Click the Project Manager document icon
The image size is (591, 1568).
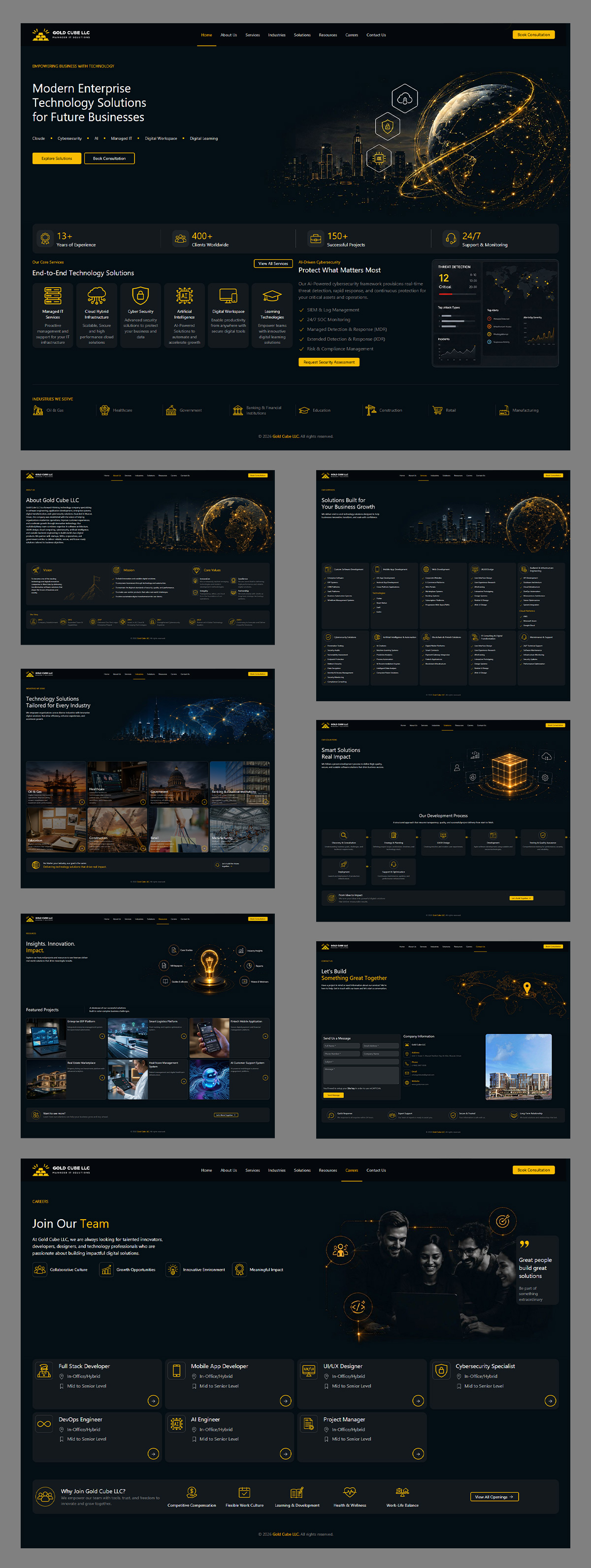[309, 1424]
